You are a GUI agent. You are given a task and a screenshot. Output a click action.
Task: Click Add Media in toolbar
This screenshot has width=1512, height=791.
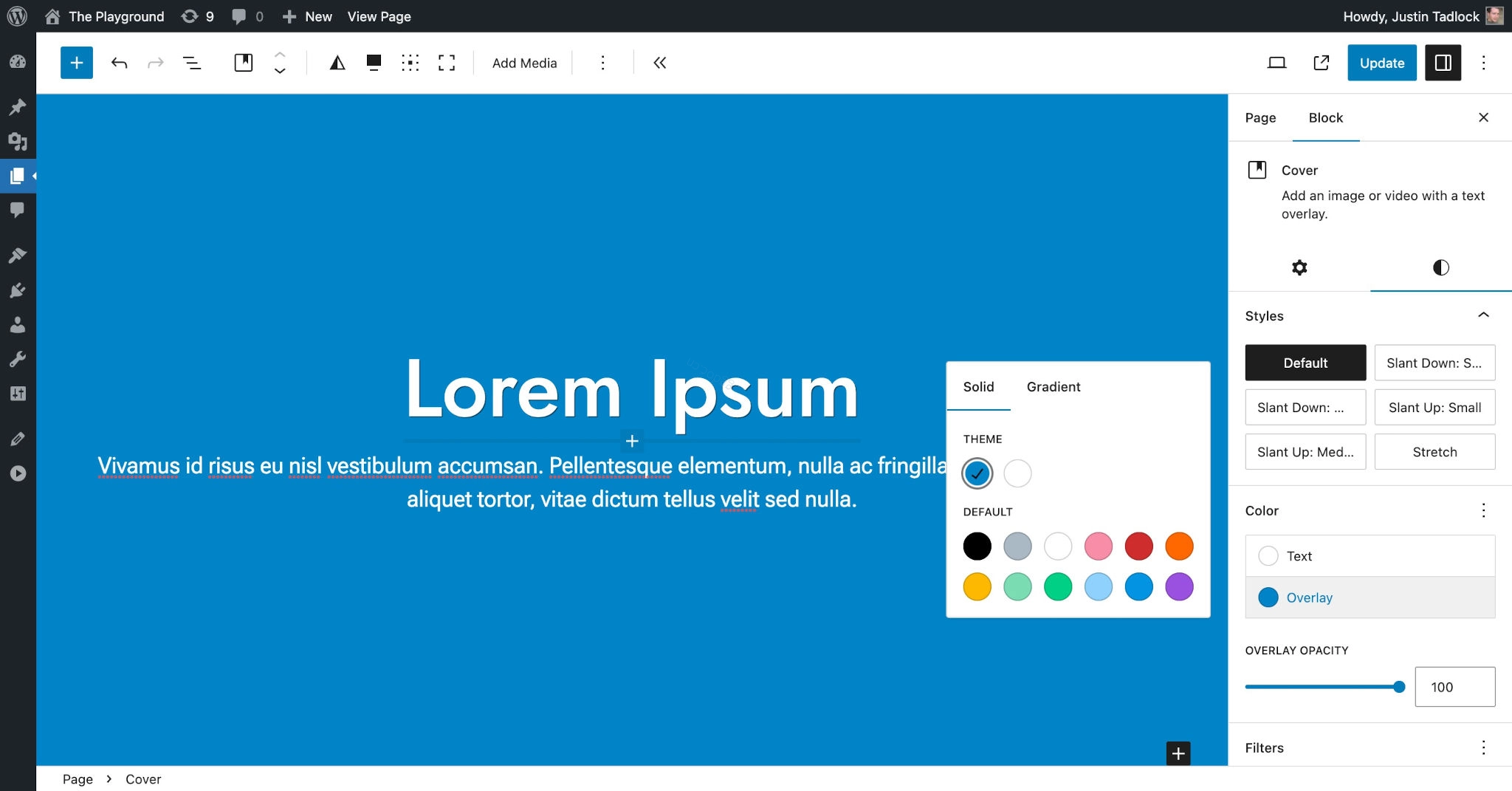[524, 63]
